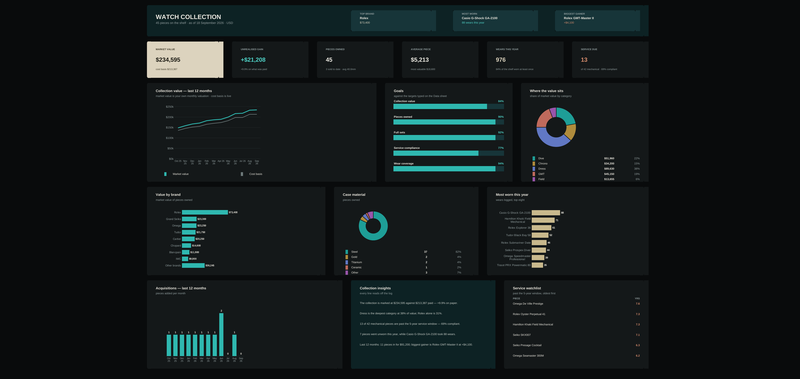Click the Rolex Oyster Perpetual 41 watchlist row
Image resolution: width=800 pixels, height=379 pixels.
pyautogui.click(x=576, y=314)
